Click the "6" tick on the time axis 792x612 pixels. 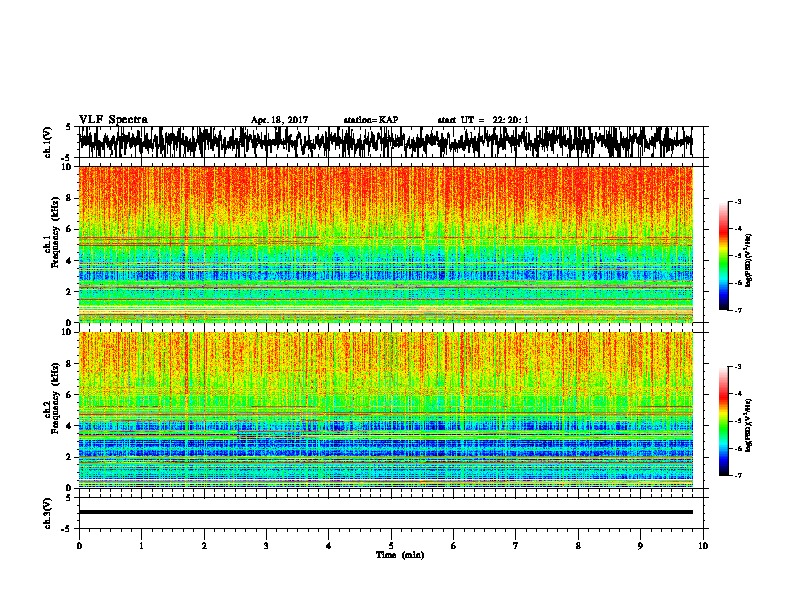(454, 546)
